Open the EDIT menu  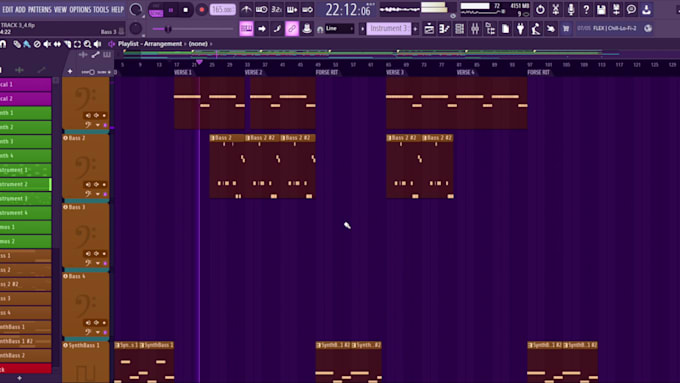pos(8,10)
